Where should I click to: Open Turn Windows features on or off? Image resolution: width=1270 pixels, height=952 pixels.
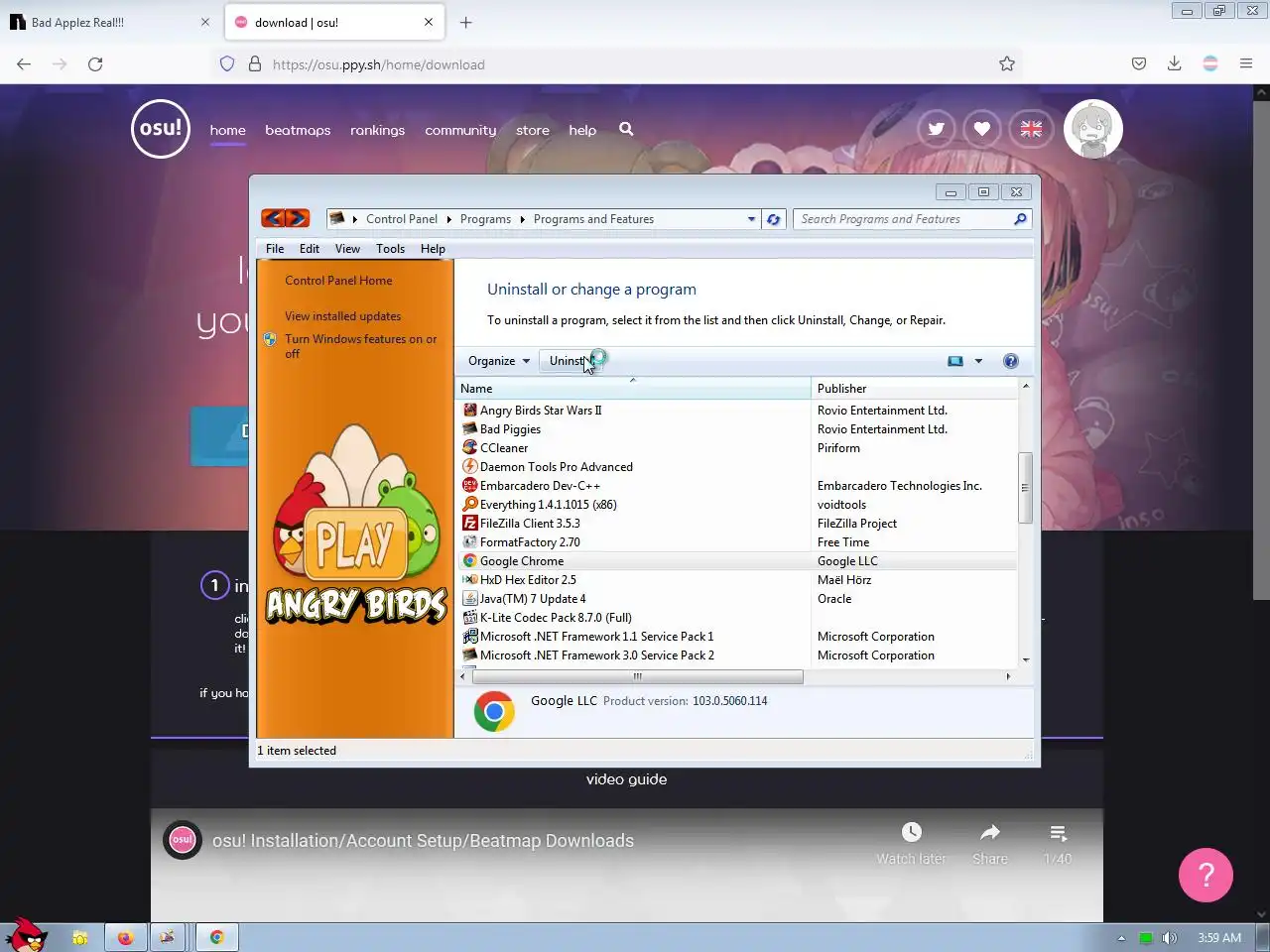(x=361, y=346)
